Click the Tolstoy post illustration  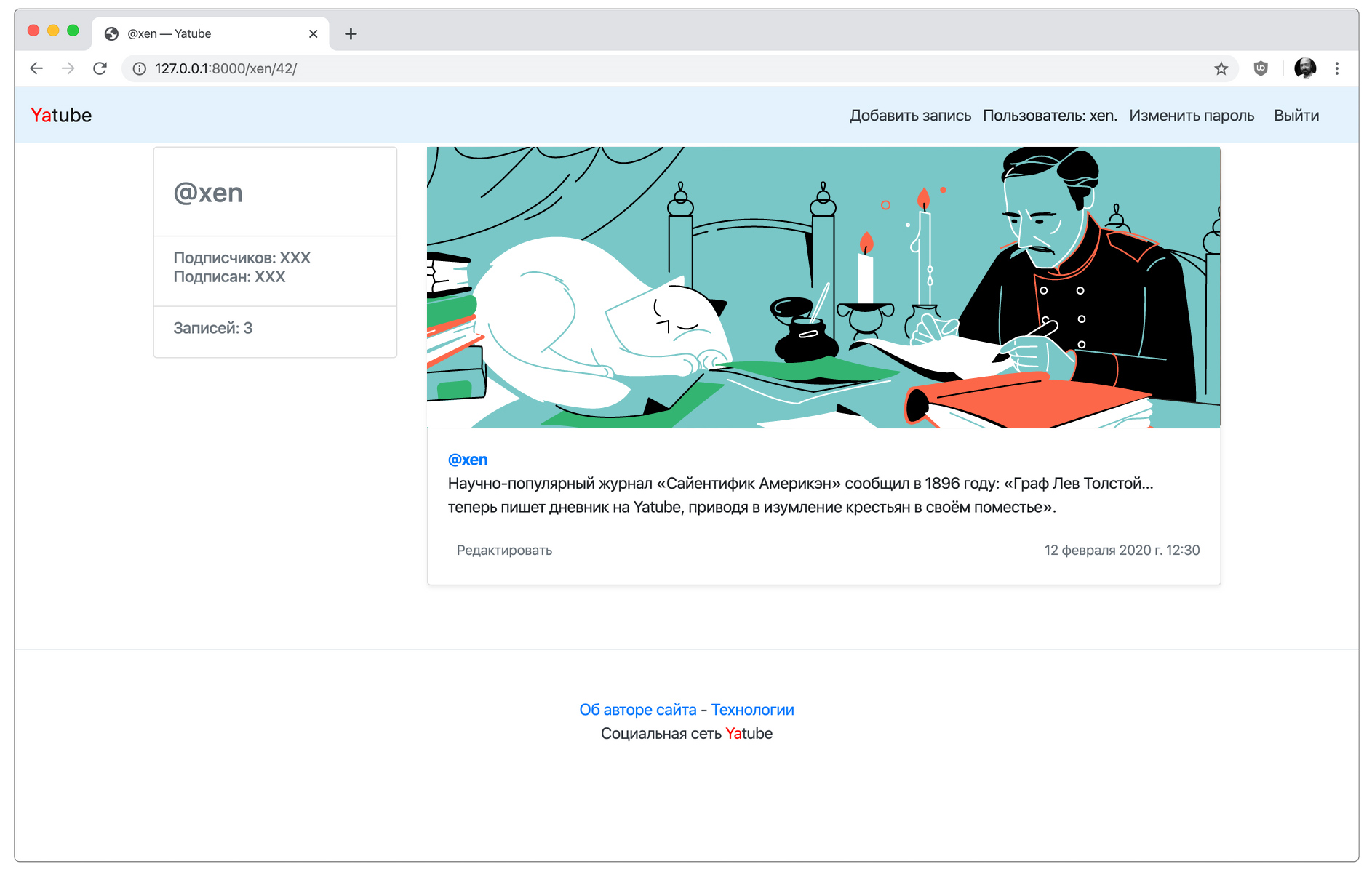pyautogui.click(x=823, y=287)
